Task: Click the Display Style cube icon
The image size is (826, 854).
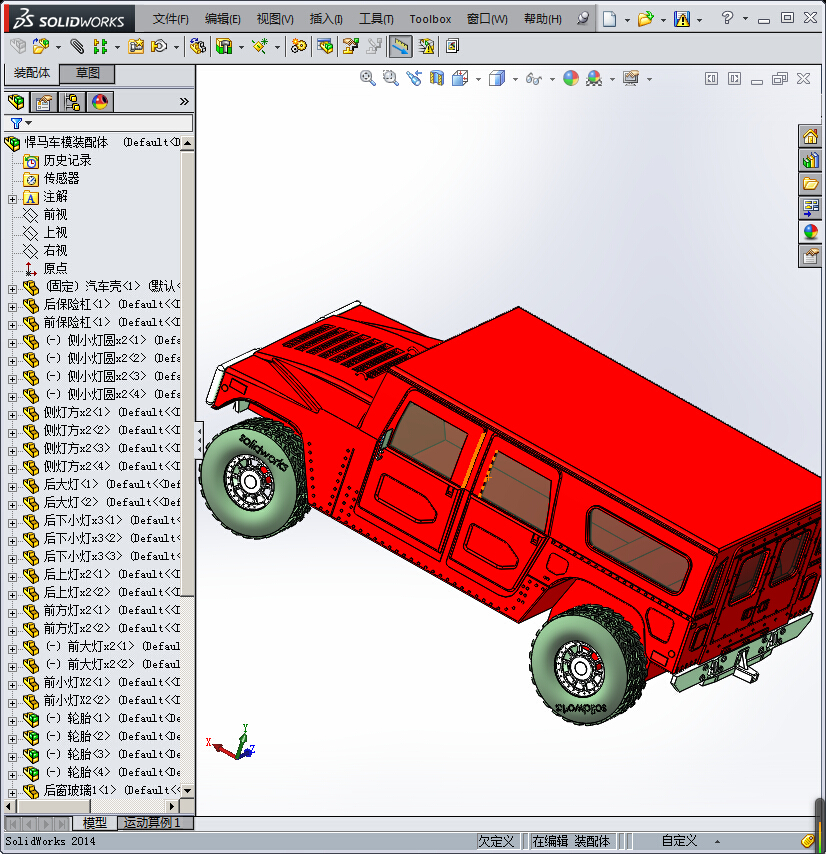Action: [497, 78]
